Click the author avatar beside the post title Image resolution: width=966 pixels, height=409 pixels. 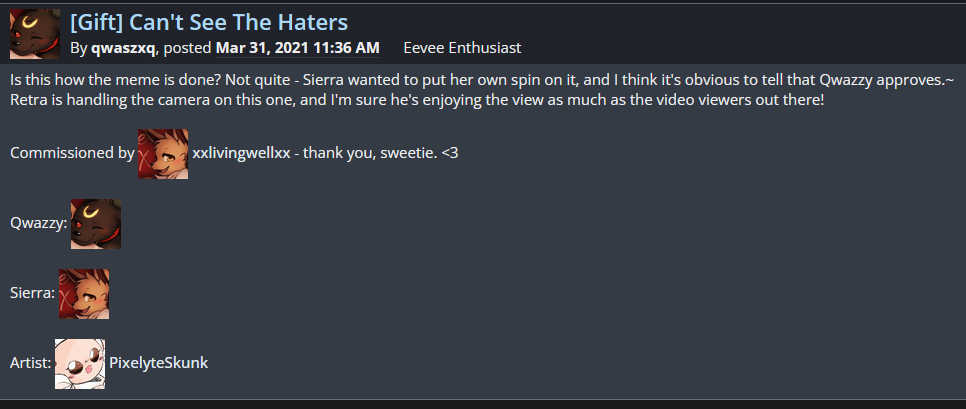click(34, 34)
